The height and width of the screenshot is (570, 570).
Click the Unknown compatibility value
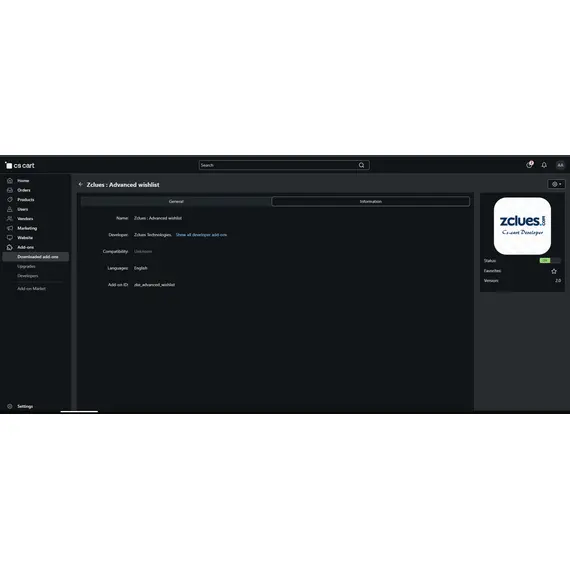click(x=143, y=252)
